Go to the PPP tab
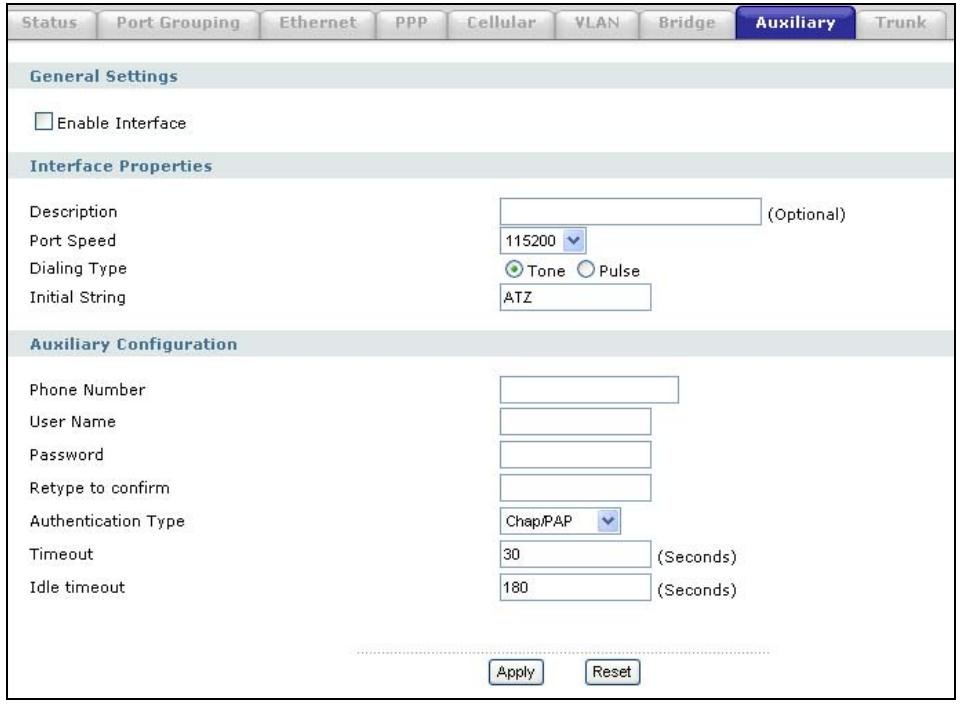Viewport: 962px width, 704px height. pos(411,23)
